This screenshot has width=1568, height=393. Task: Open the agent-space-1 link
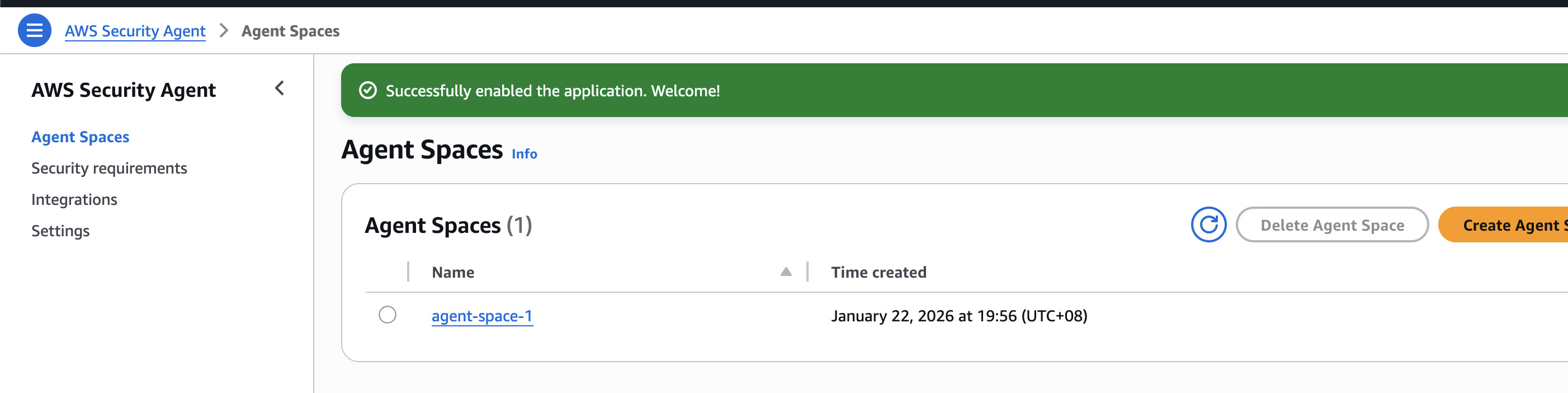[482, 316]
